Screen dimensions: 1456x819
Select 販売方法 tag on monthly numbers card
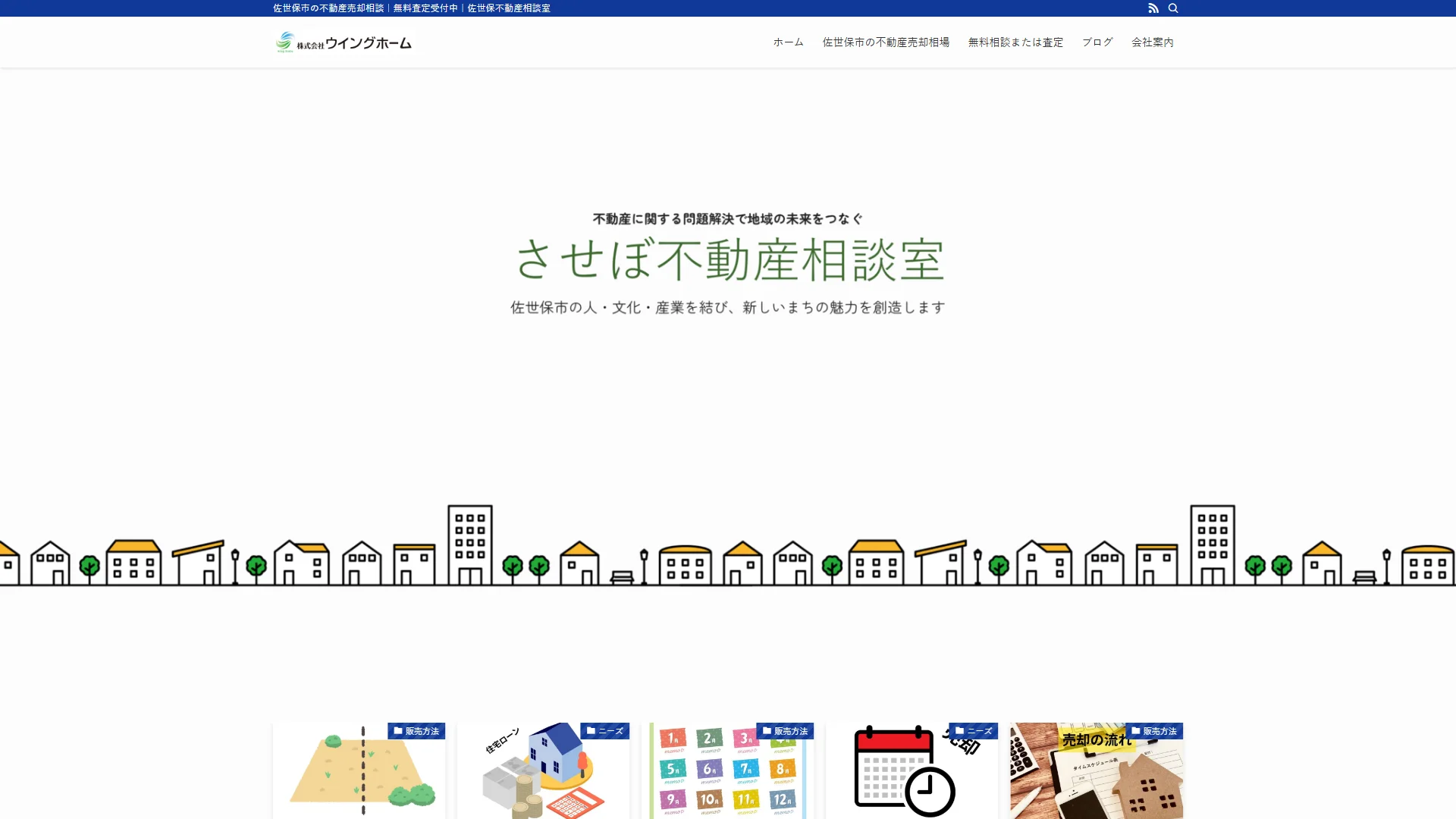tap(785, 731)
